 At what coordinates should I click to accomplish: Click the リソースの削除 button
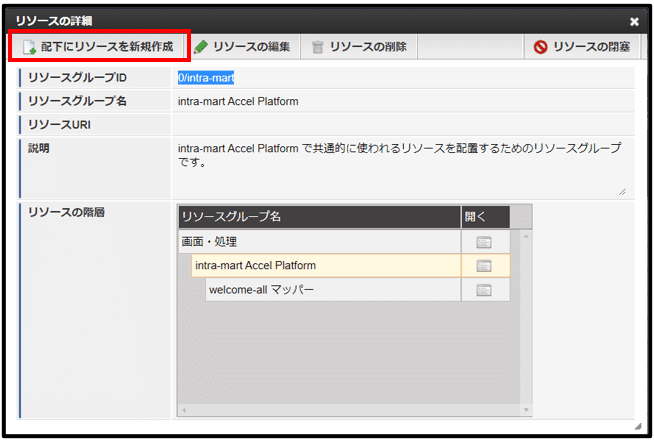point(359,46)
